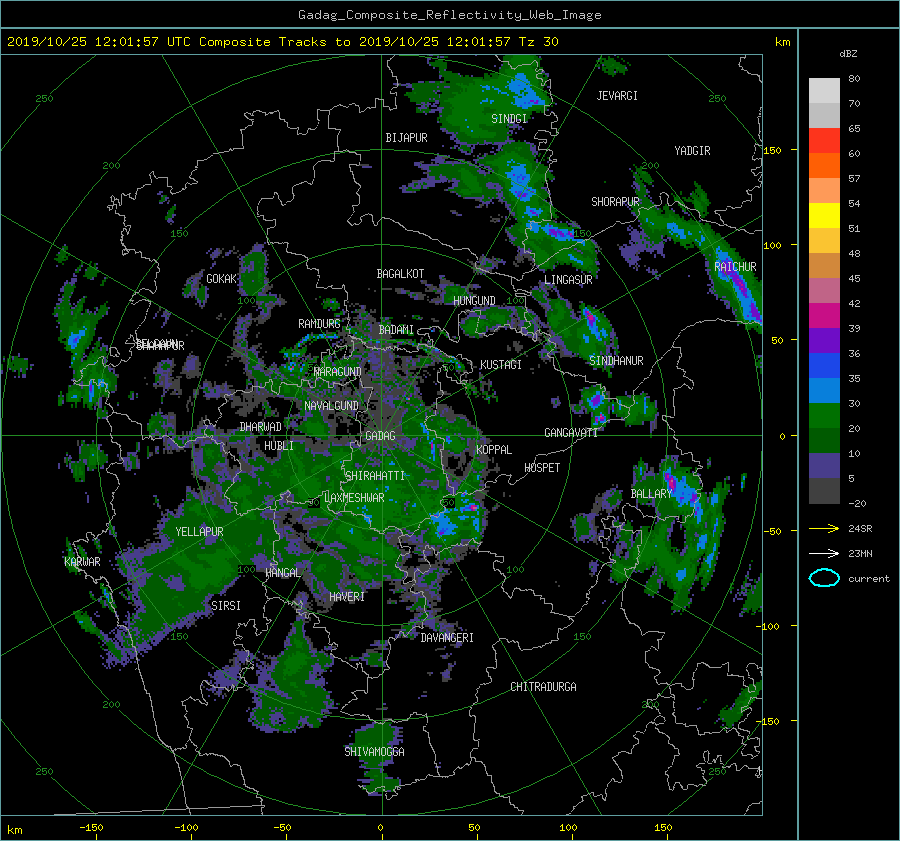The width and height of the screenshot is (900, 841).
Task: Click the SHIVAMOGGA city label
Action: (x=374, y=751)
